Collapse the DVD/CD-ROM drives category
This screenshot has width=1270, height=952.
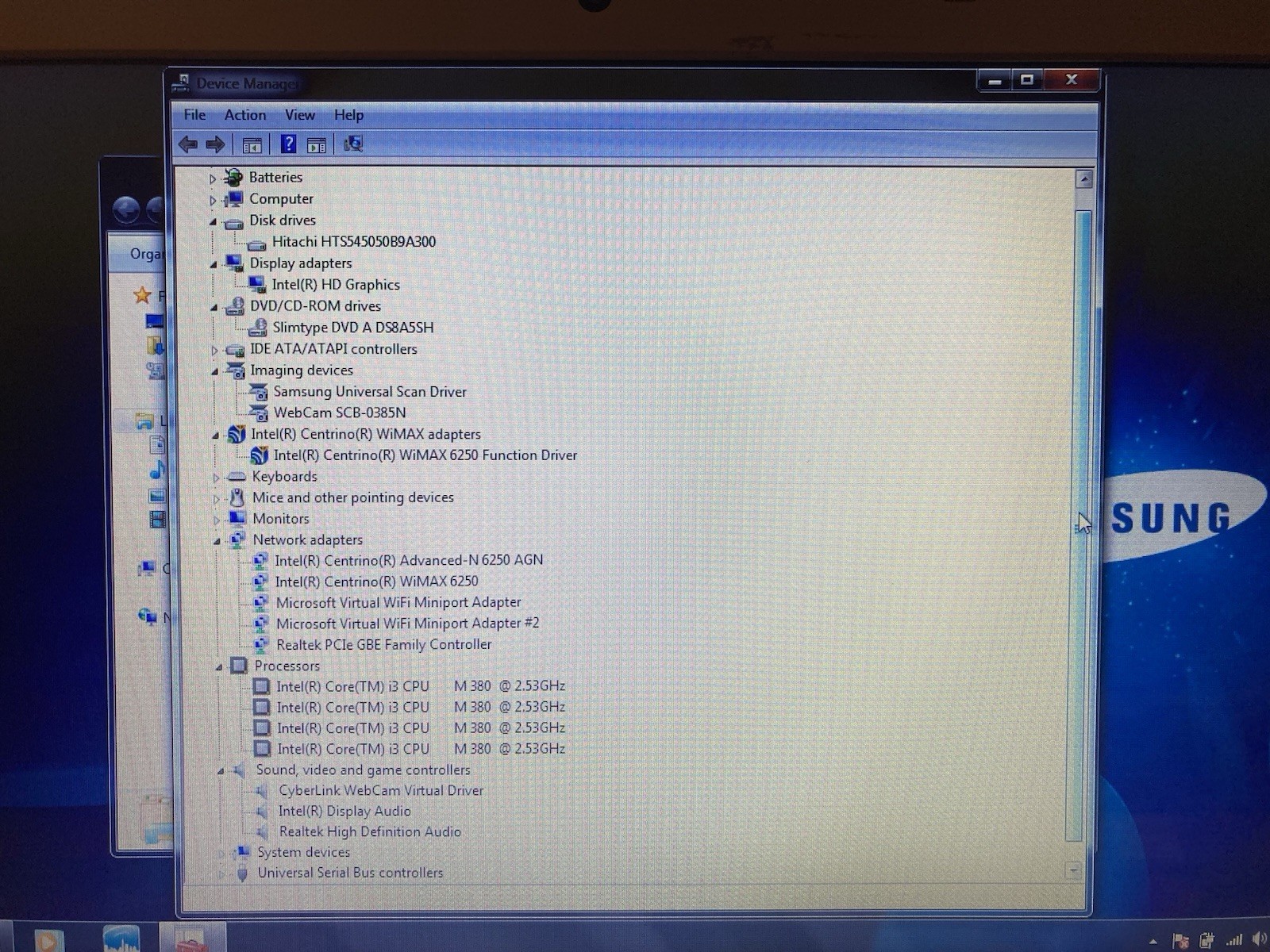click(x=214, y=307)
